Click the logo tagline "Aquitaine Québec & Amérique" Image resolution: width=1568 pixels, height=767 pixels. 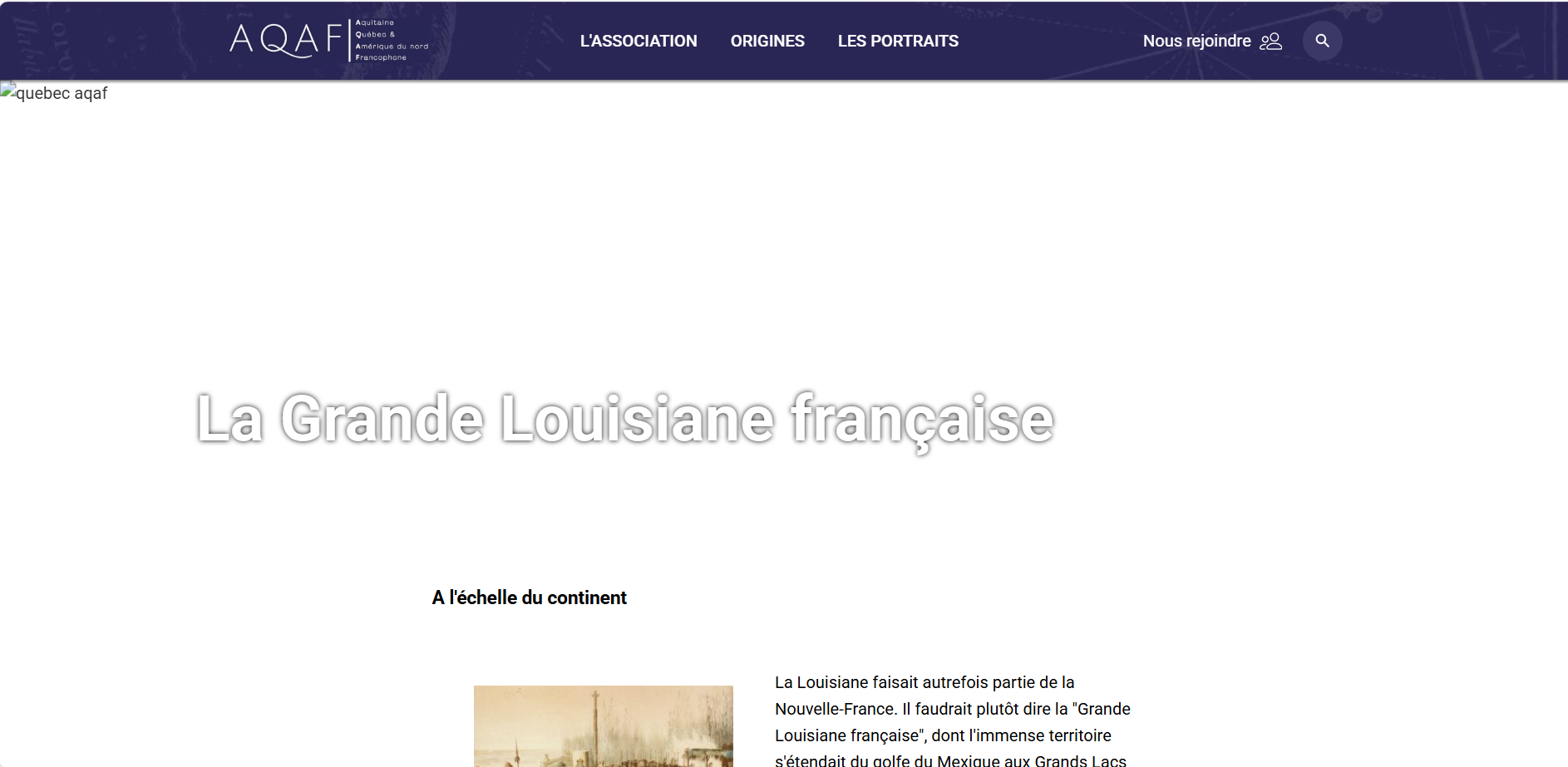[x=391, y=40]
